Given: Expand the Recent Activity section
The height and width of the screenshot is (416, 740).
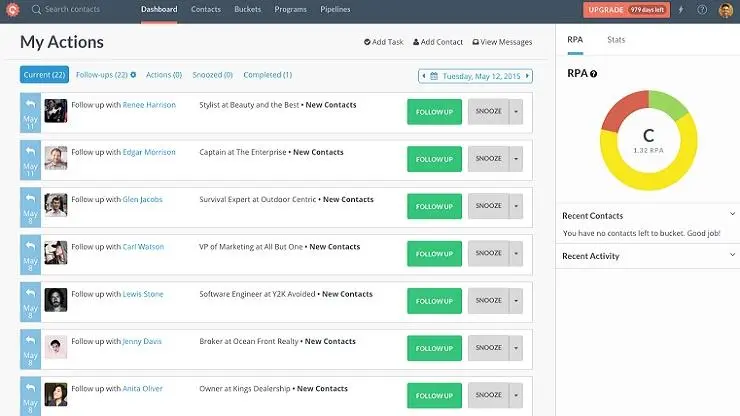Looking at the screenshot, I should (x=732, y=255).
